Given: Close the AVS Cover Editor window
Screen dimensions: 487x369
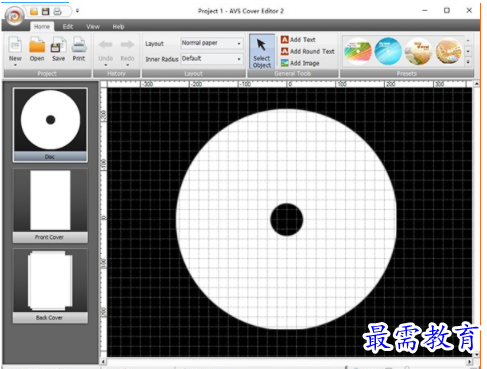Looking at the screenshot, I should [469, 11].
